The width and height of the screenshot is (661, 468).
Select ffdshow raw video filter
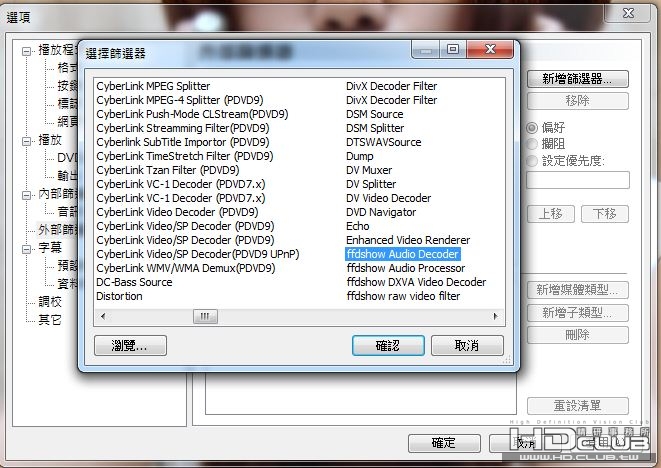tap(403, 296)
